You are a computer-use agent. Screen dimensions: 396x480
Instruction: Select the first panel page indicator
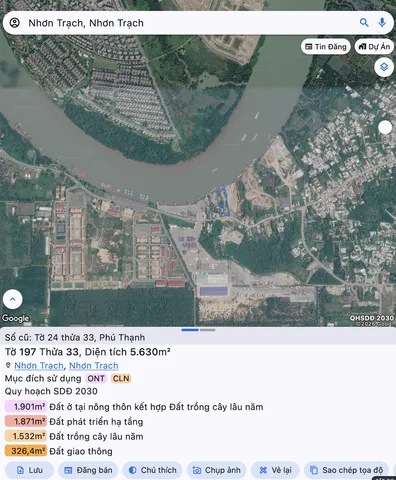pos(190,330)
